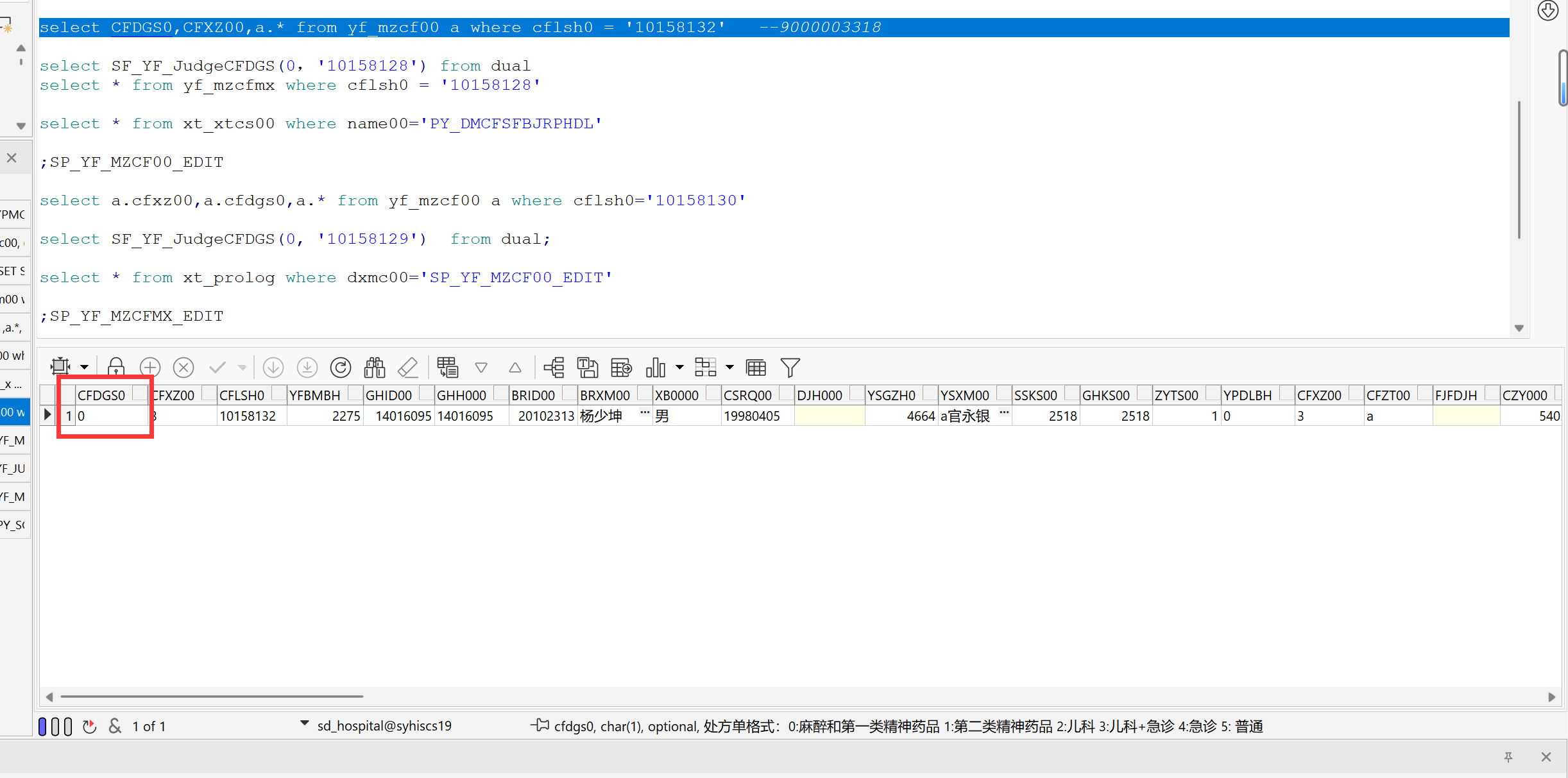Select the highlighted '00 w' side tab

pos(14,412)
